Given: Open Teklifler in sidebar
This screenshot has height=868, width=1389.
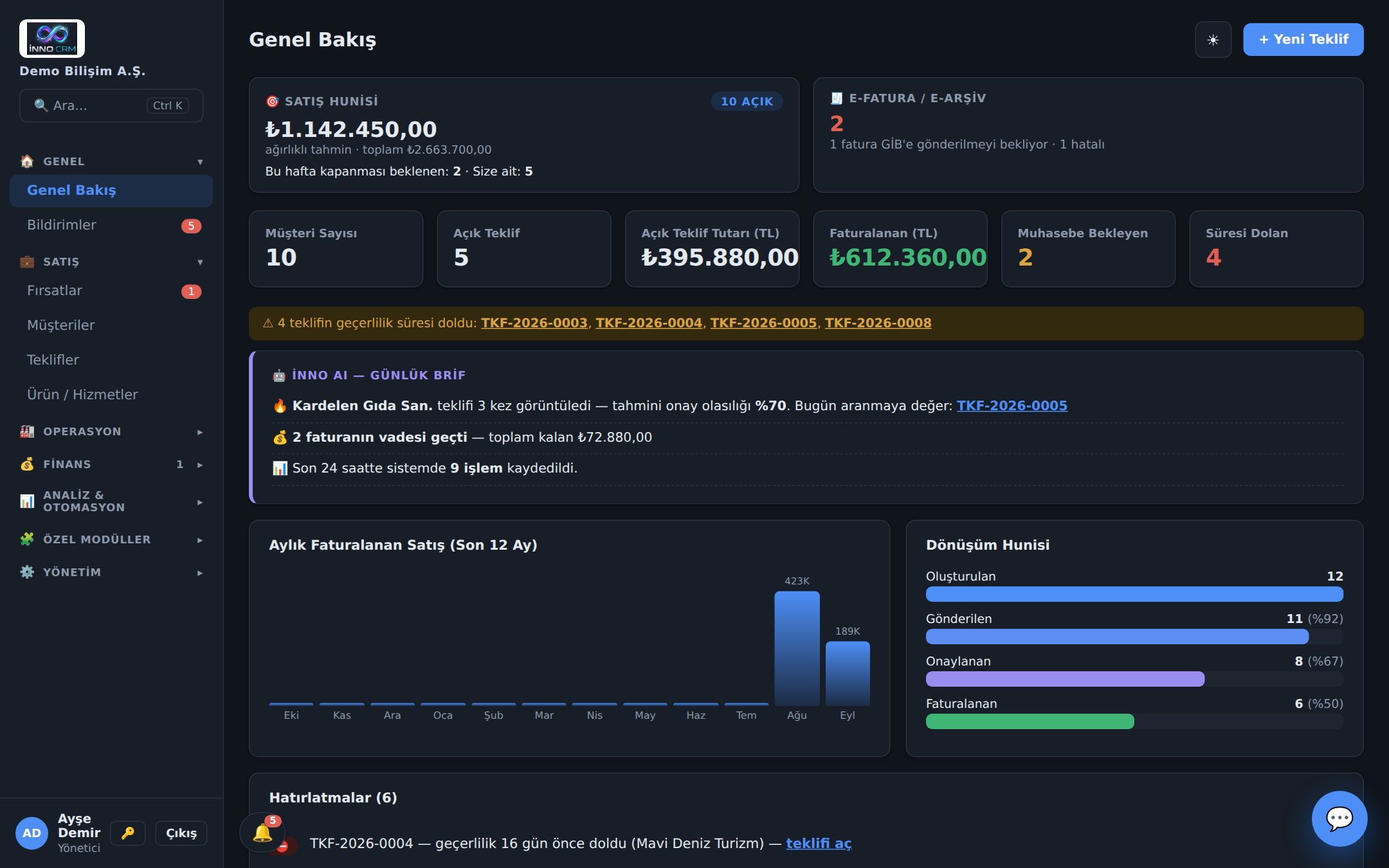Looking at the screenshot, I should tap(111, 360).
